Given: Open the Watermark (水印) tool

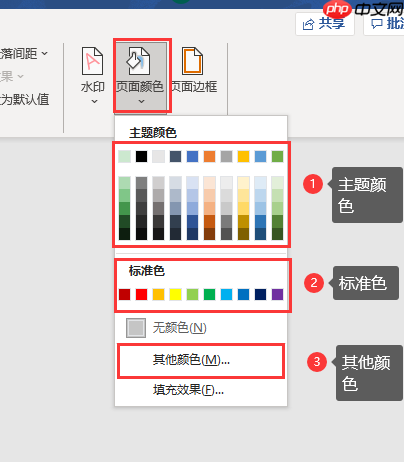Looking at the screenshot, I should 93,70.
